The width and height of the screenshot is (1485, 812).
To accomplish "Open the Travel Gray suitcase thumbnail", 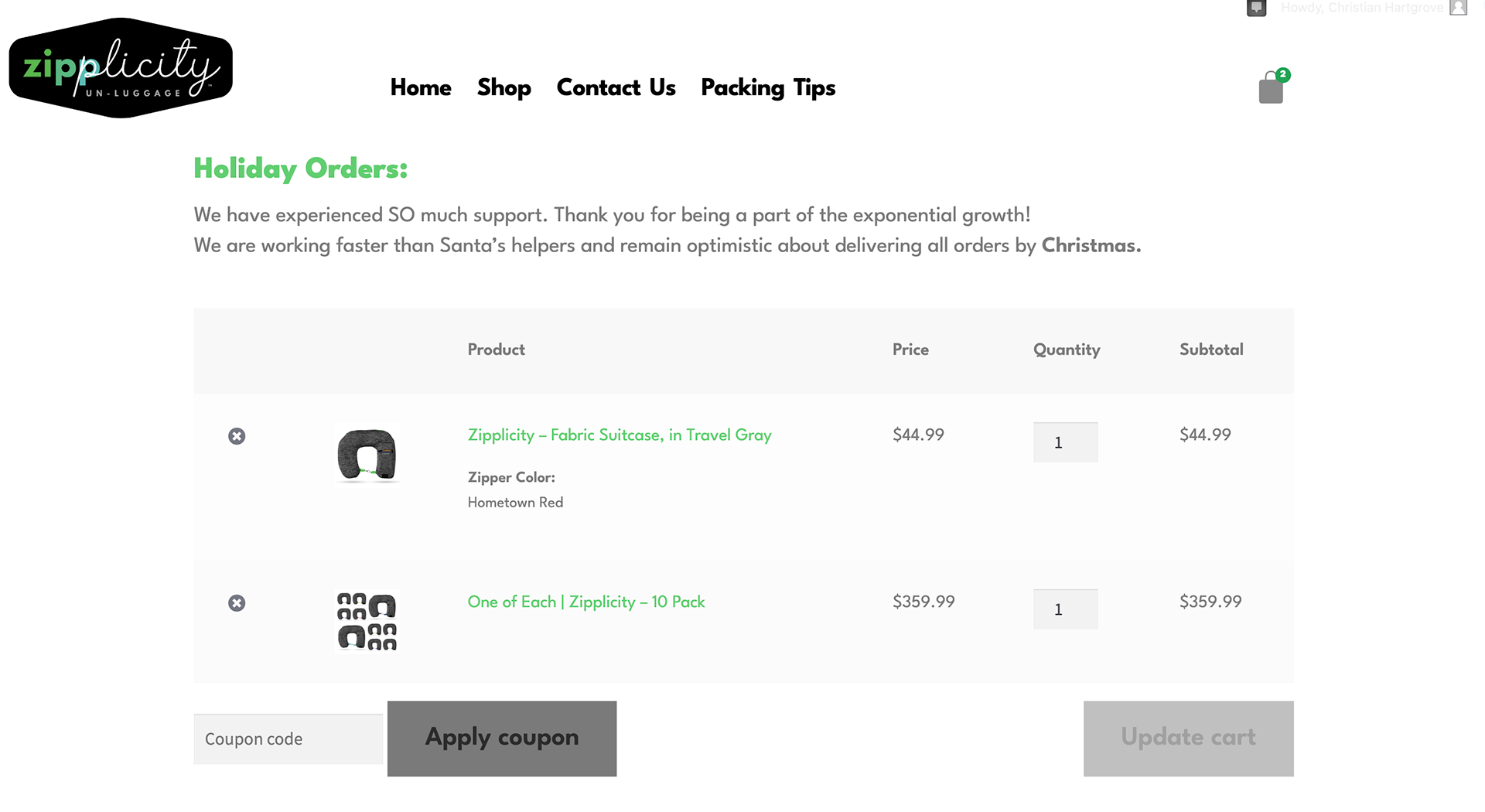I will pos(367,455).
